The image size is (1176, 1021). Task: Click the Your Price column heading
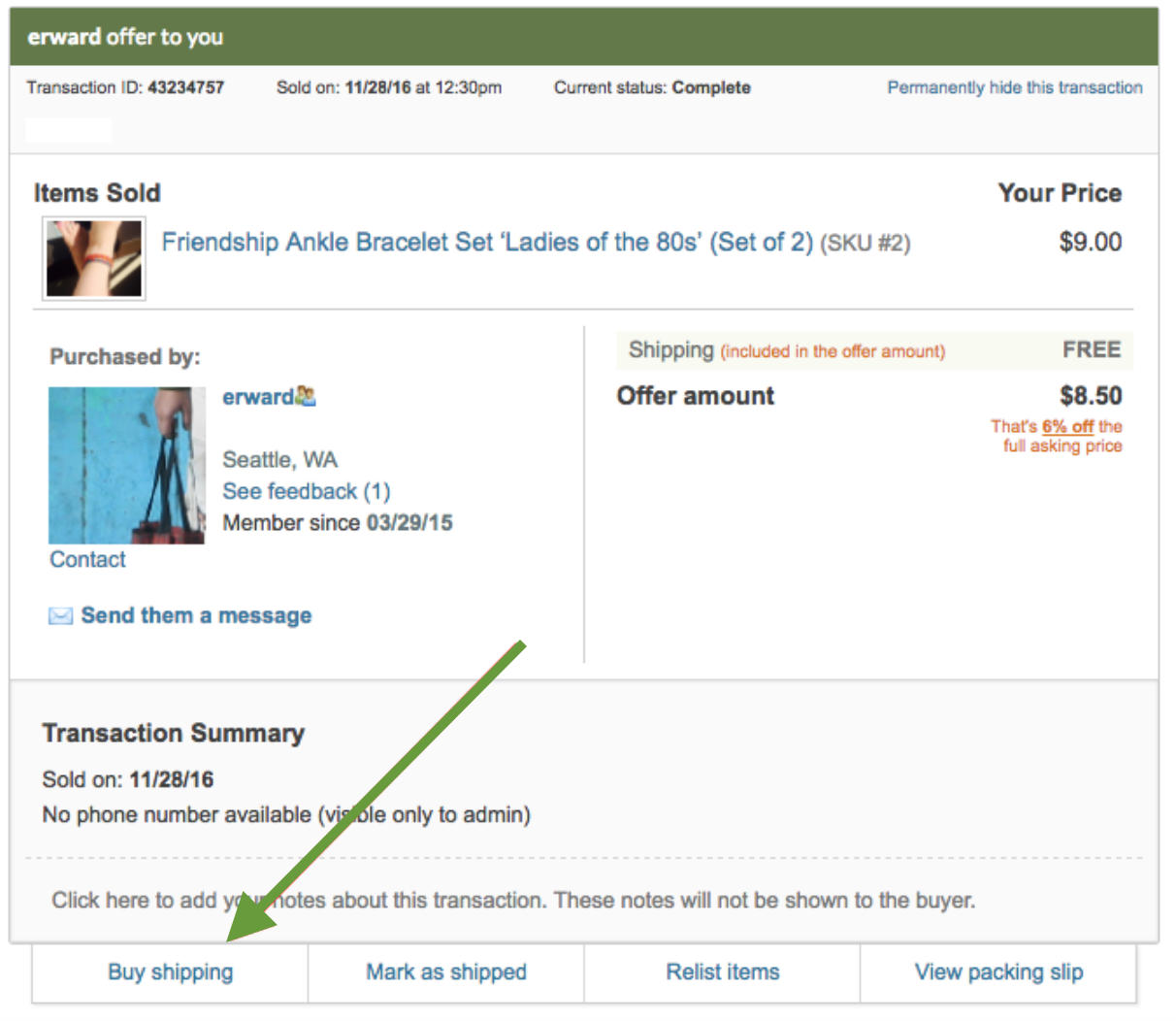[x=1060, y=193]
